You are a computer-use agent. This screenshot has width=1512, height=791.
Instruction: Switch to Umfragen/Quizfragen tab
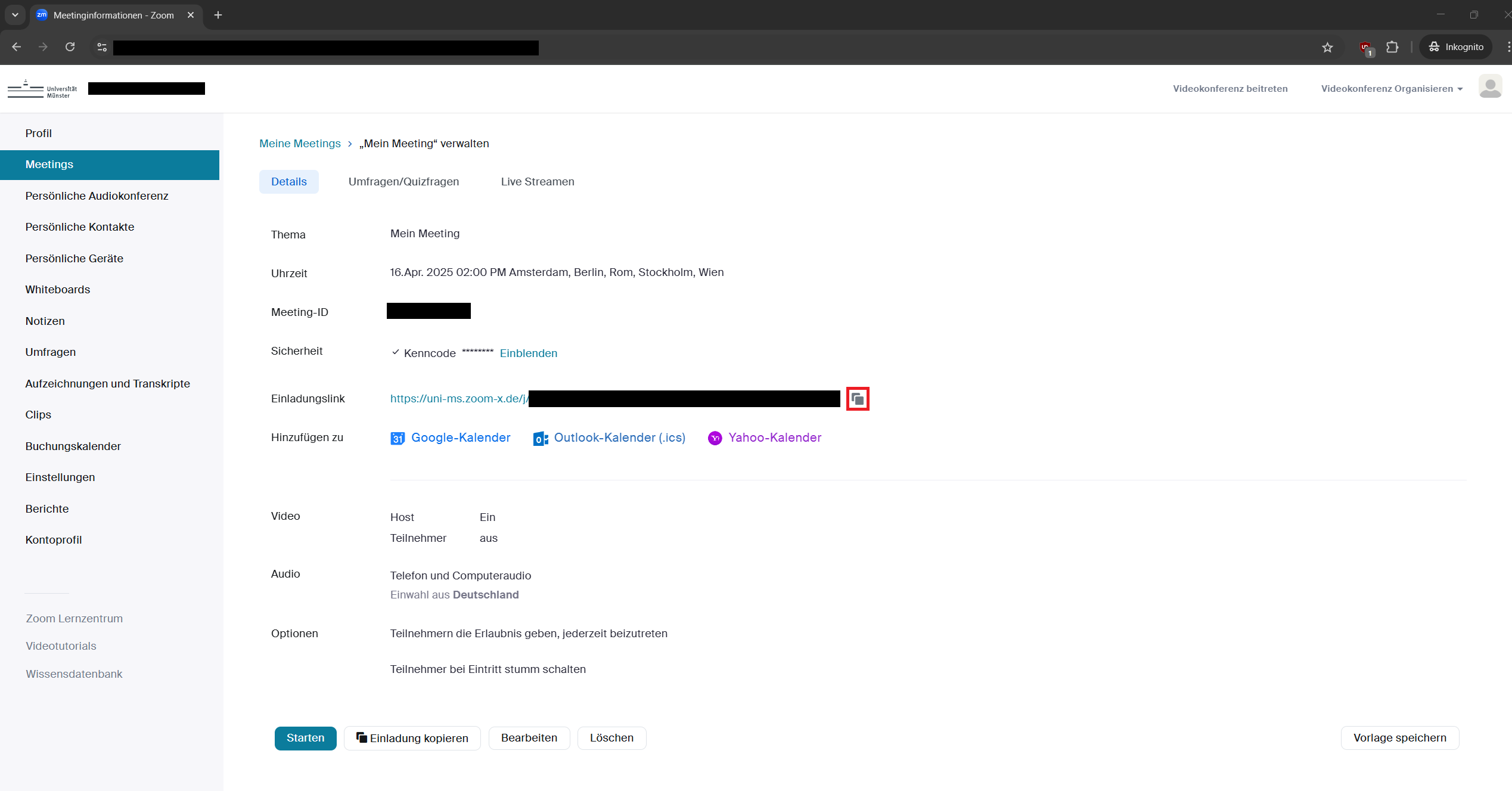403,182
